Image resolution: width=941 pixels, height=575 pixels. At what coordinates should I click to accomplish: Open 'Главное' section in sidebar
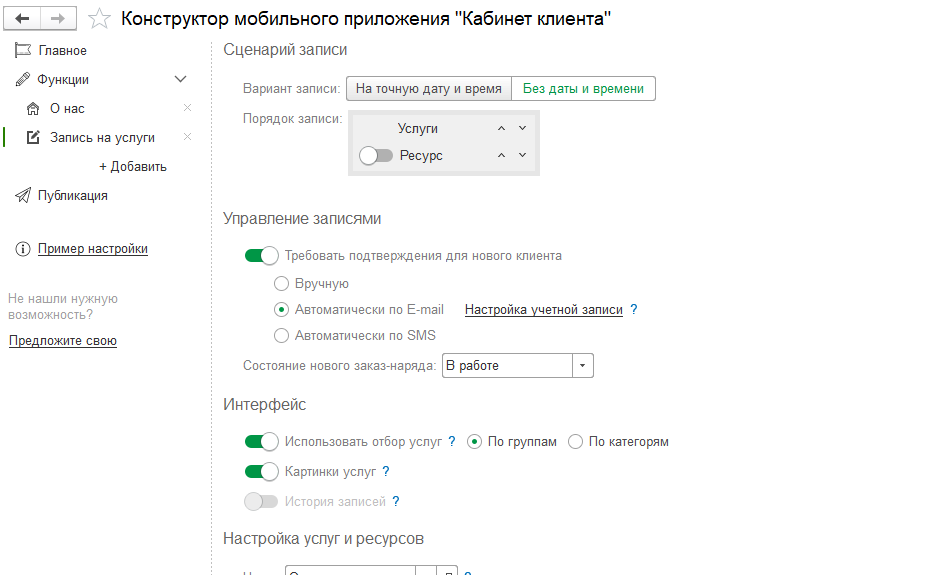[x=62, y=51]
